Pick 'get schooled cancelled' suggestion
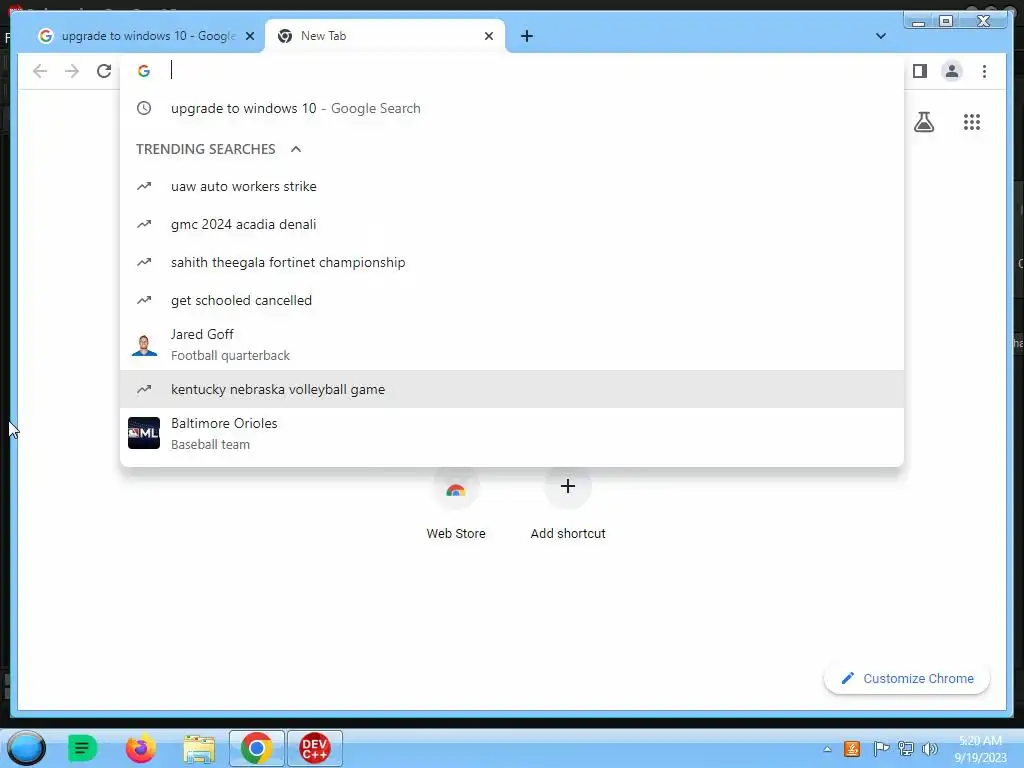 click(x=512, y=300)
